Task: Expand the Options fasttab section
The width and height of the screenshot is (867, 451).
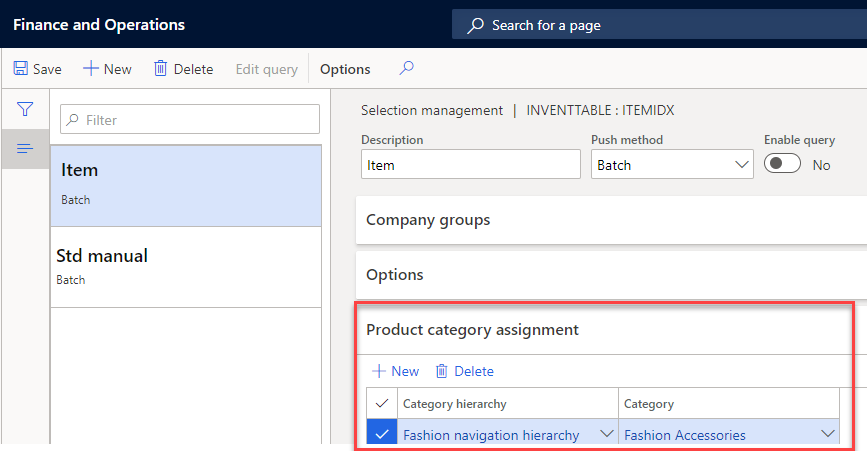Action: point(612,275)
